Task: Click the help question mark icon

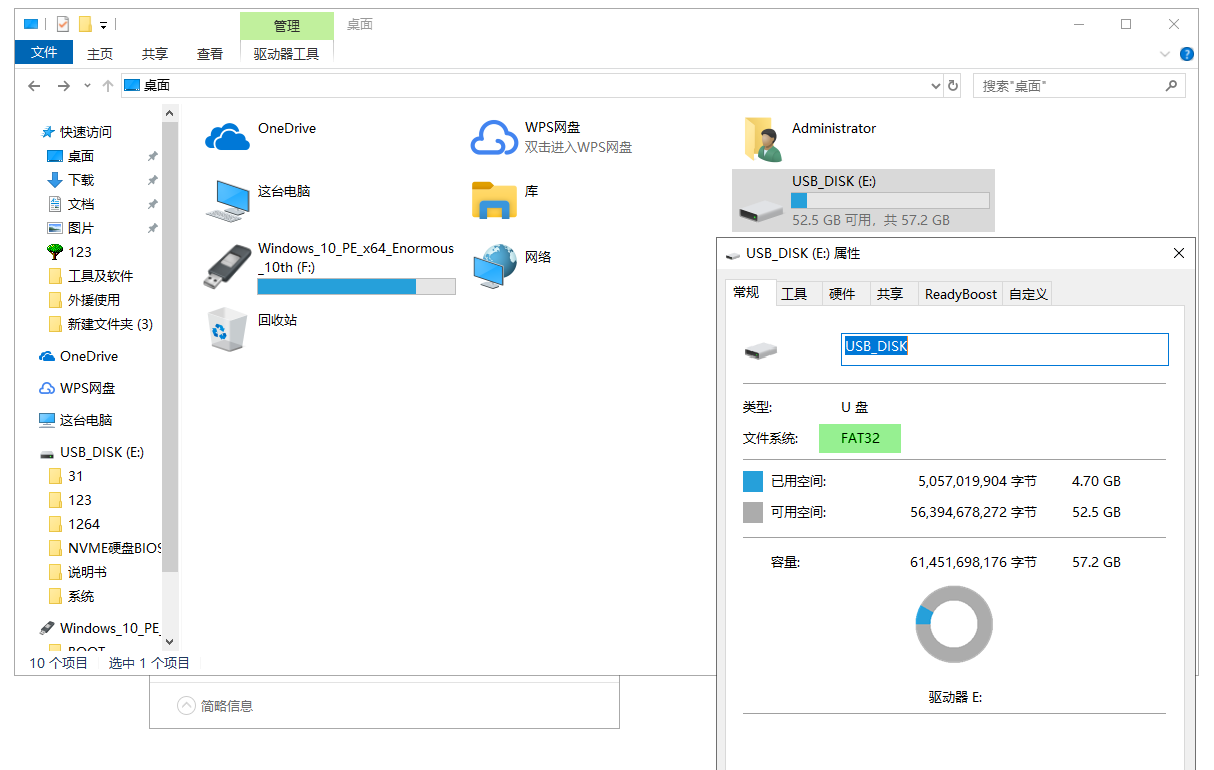Action: (1187, 54)
